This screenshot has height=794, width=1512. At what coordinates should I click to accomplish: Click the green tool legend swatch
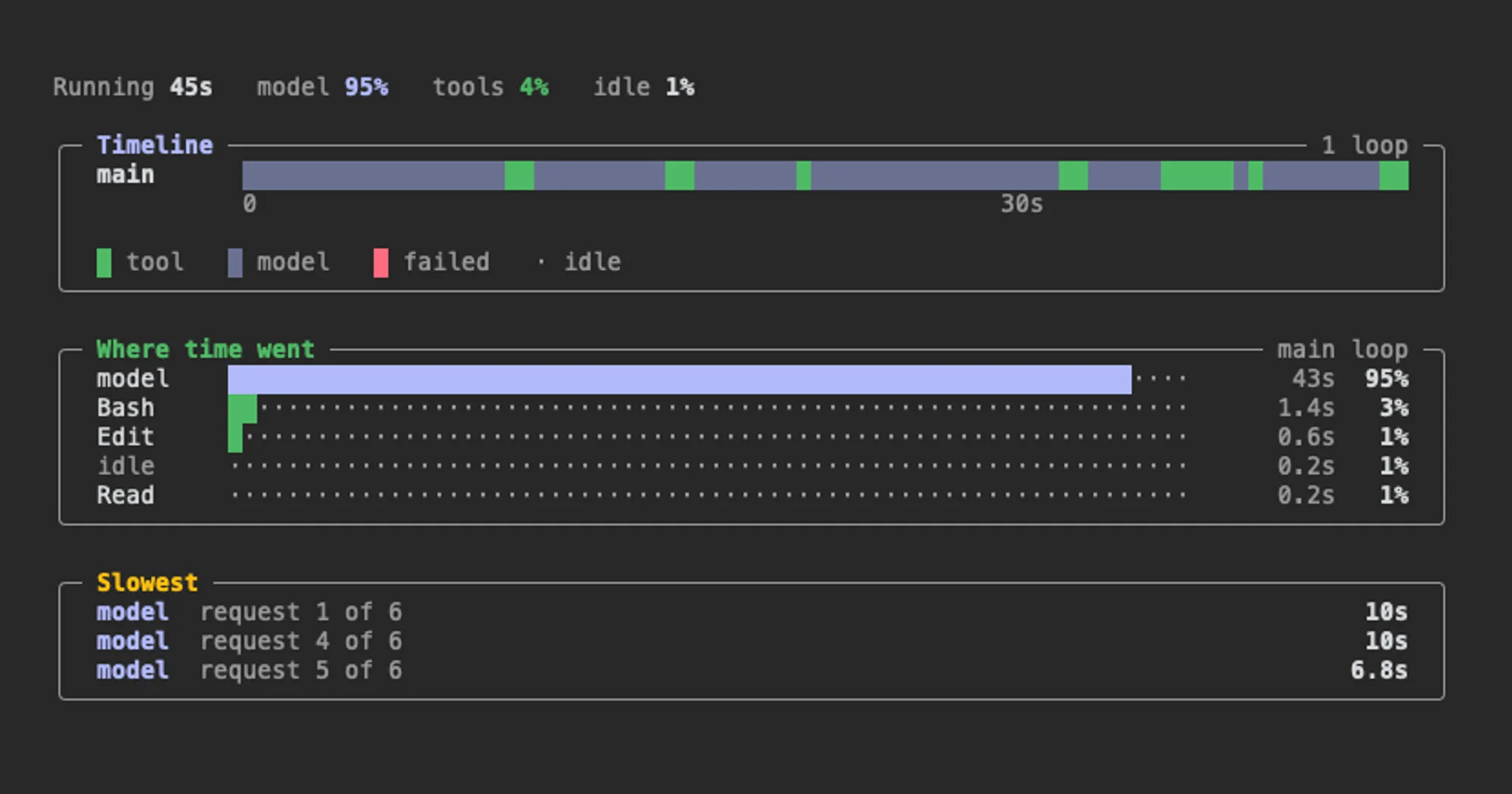pyautogui.click(x=104, y=262)
